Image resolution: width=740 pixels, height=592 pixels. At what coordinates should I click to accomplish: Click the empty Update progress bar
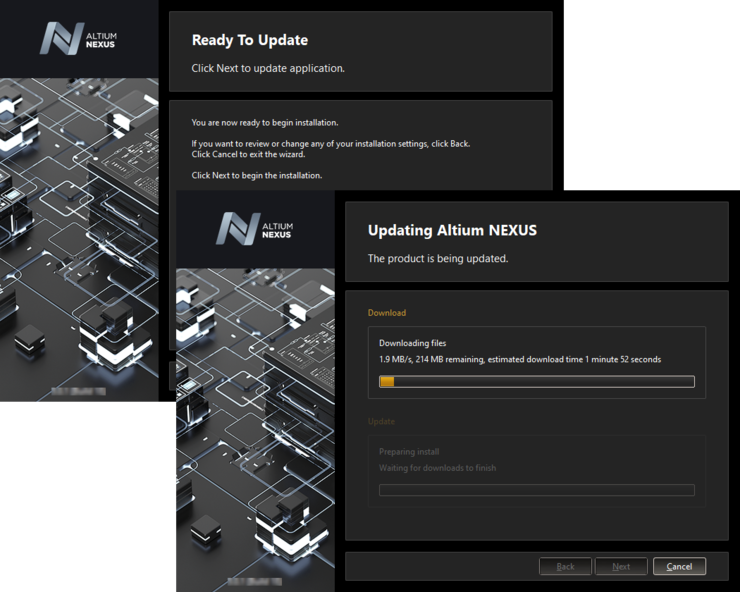[537, 490]
